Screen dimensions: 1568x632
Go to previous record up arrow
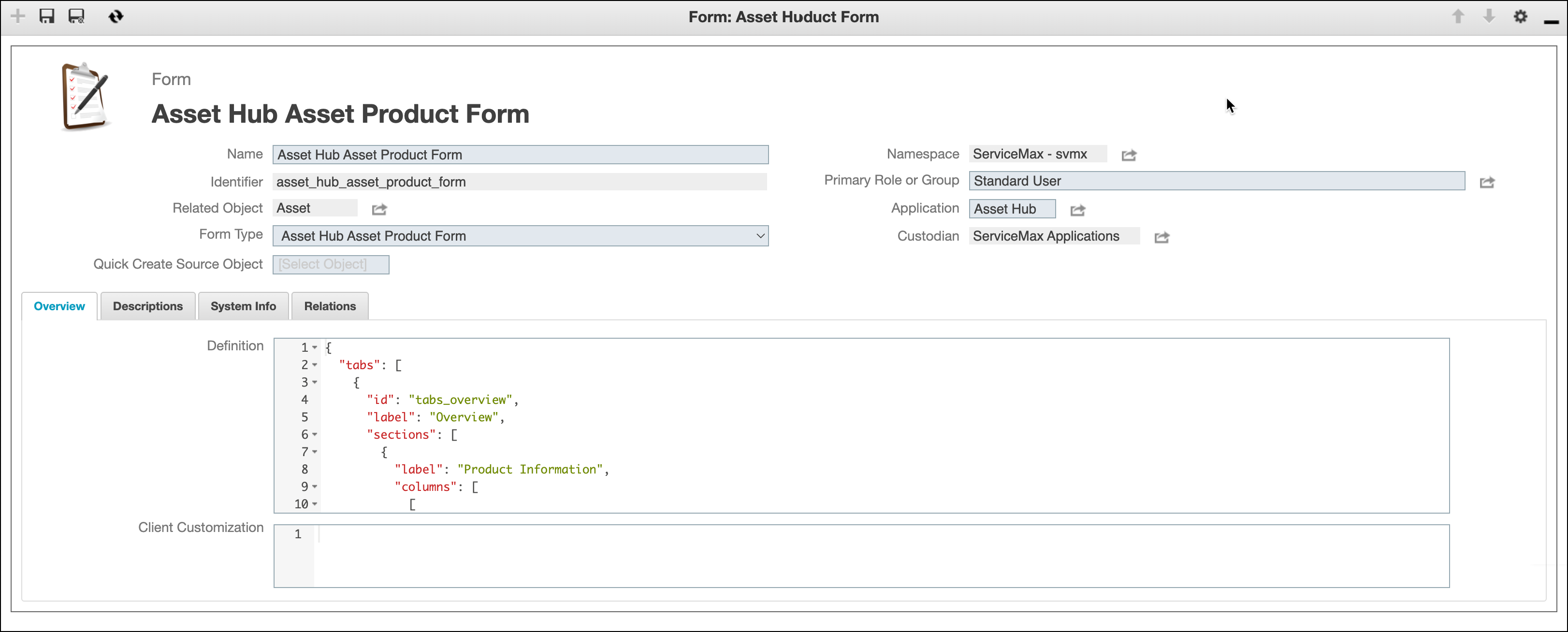pos(1458,16)
